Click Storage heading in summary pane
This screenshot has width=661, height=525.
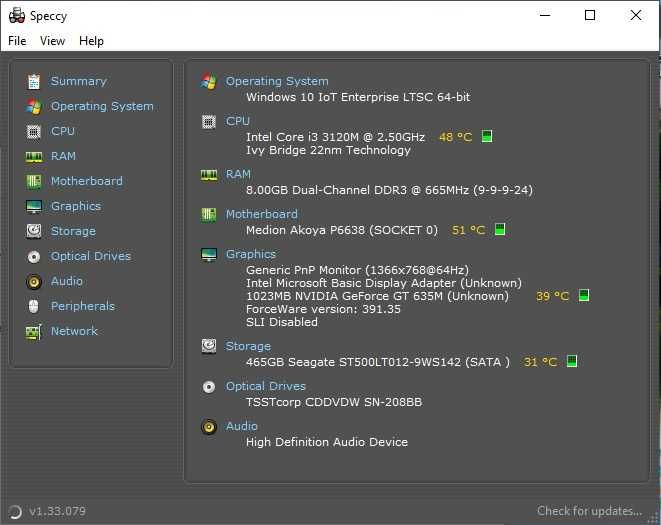[248, 346]
